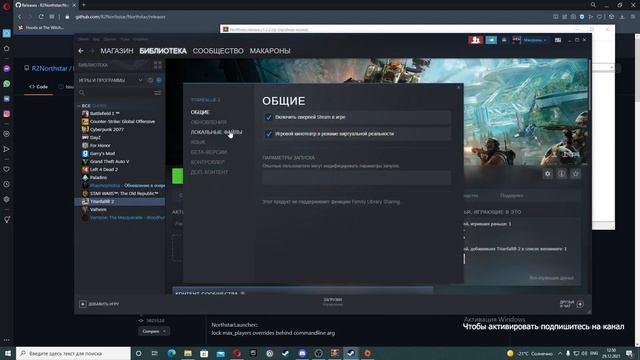Click the launch options input field

point(356,178)
